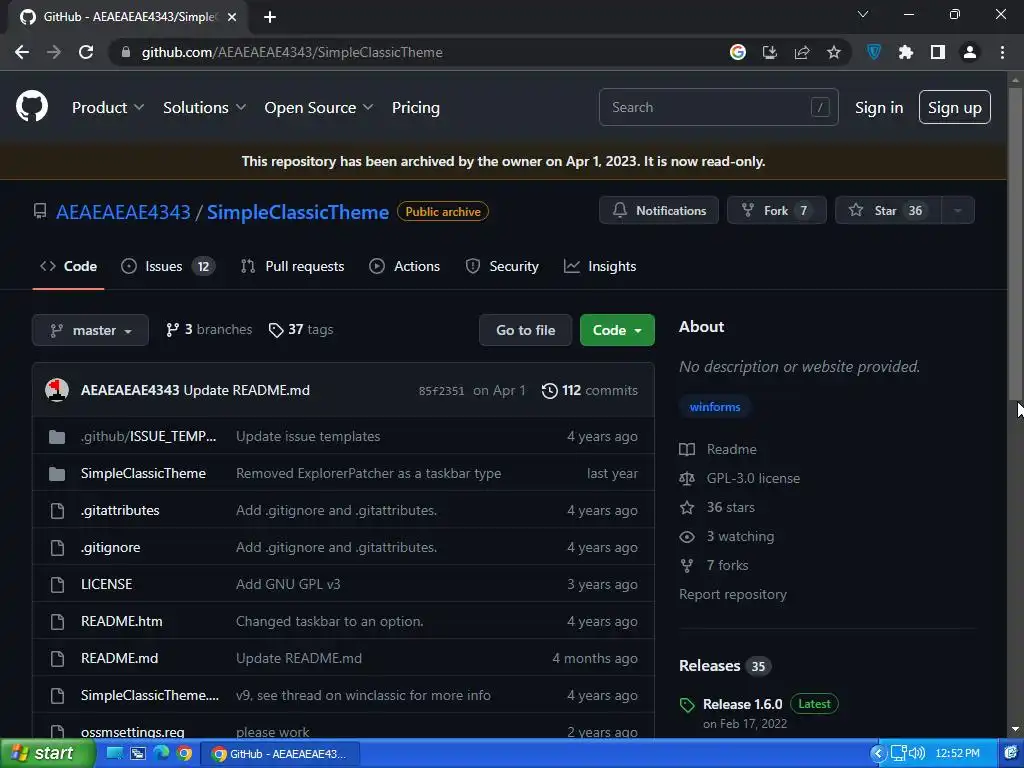Open the Release 1.6.0 link
The width and height of the screenshot is (1024, 768).
(x=743, y=704)
